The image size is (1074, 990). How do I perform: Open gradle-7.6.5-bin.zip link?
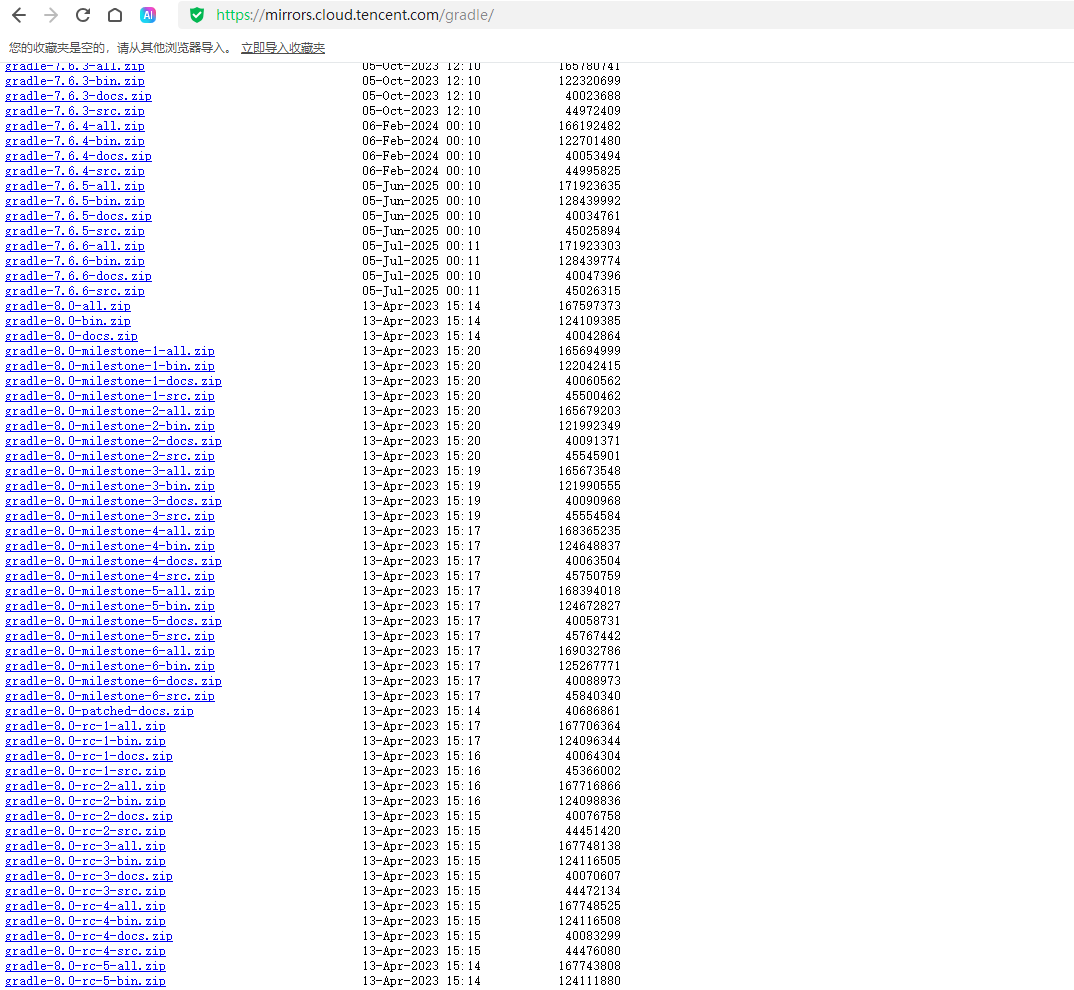[75, 201]
